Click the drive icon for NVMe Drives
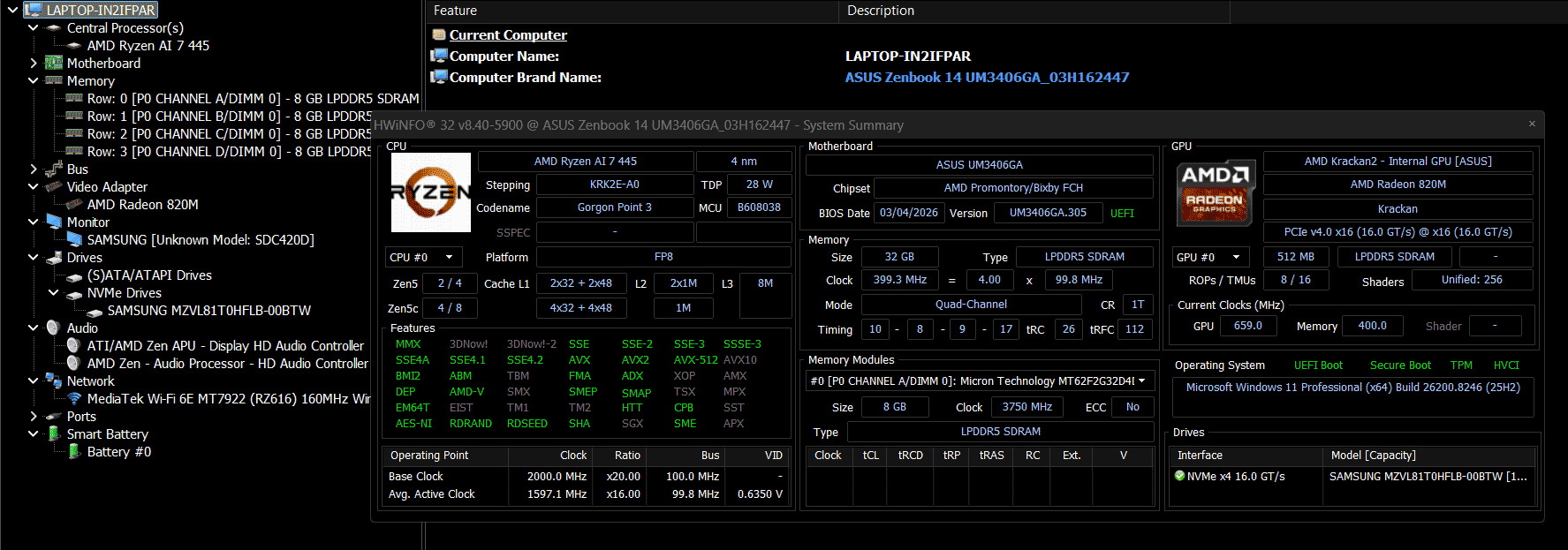 74,293
